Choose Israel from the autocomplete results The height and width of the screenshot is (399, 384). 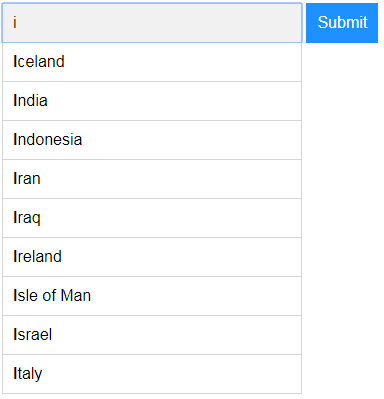coord(152,335)
